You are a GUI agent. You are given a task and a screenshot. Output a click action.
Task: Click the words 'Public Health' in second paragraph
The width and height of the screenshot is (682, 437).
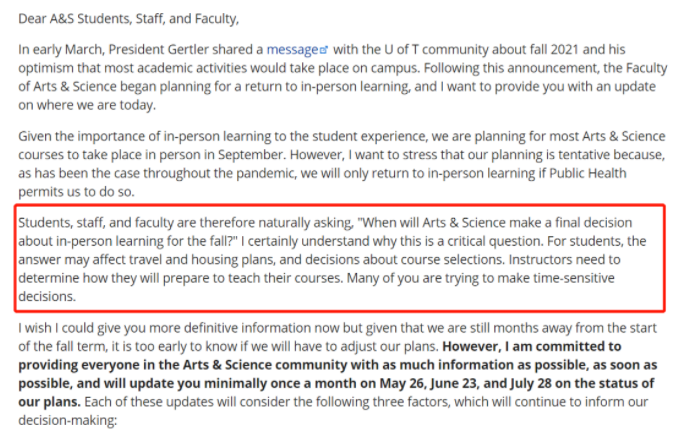[x=588, y=173]
